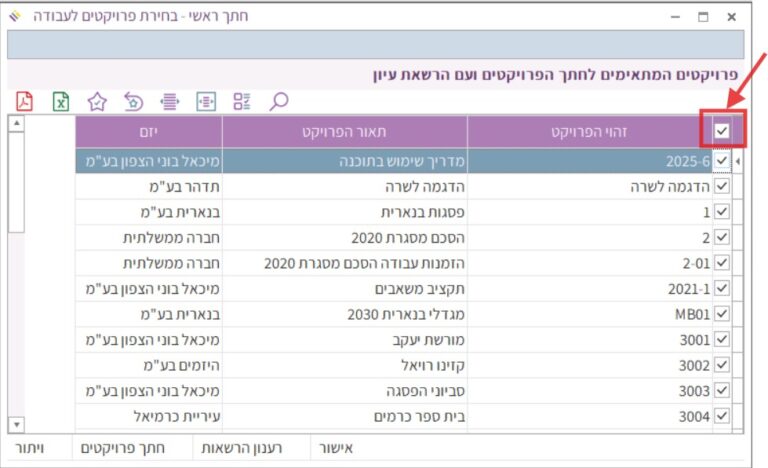The height and width of the screenshot is (468, 768).
Task: Click scroll-down arrow on left scrollbar
Action: 15,425
